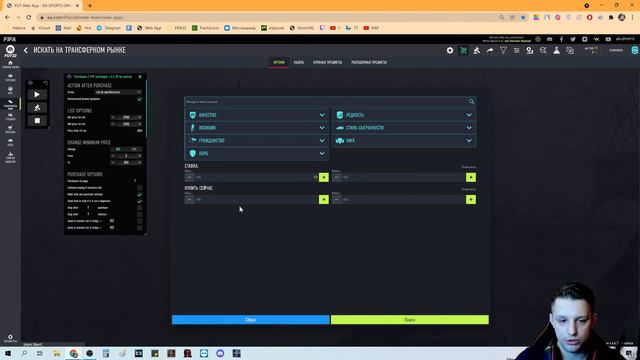Toggle the Stop after 1 minutes checkbox

coord(140,214)
